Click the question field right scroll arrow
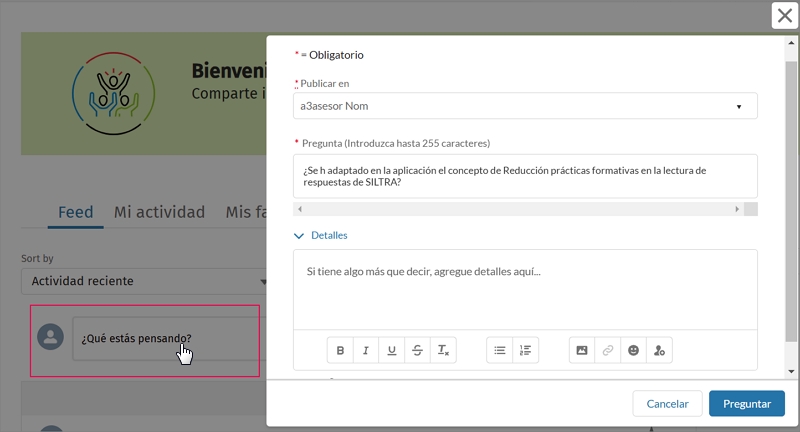 click(x=737, y=209)
